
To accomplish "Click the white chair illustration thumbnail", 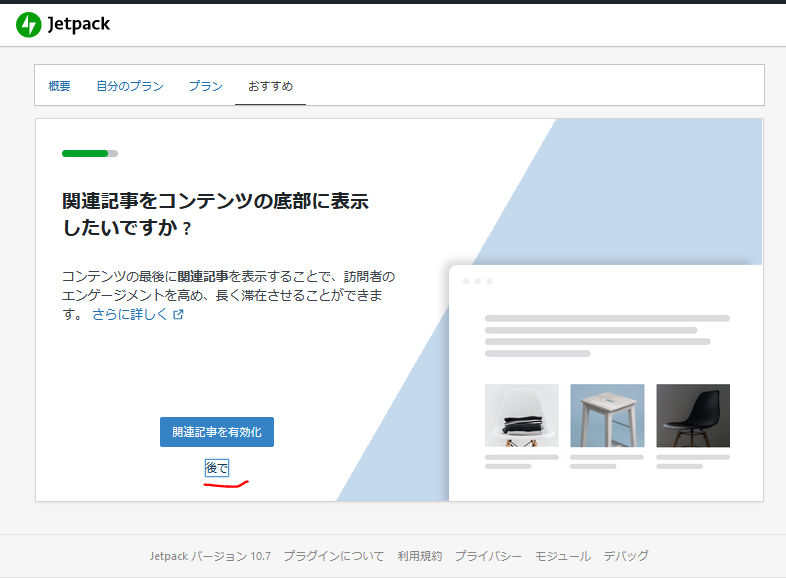I will (x=521, y=415).
